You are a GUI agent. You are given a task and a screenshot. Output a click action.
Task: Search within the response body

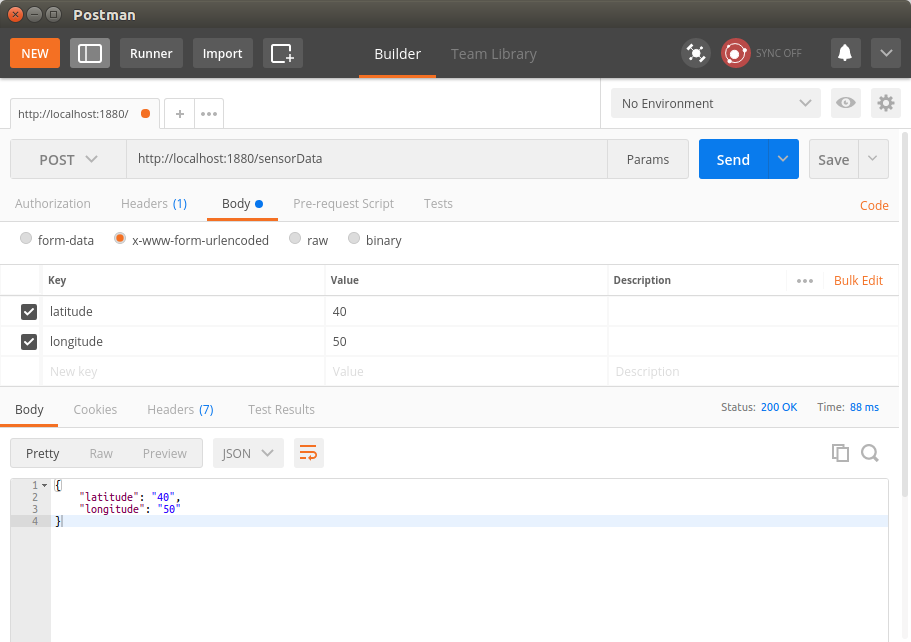coord(870,453)
